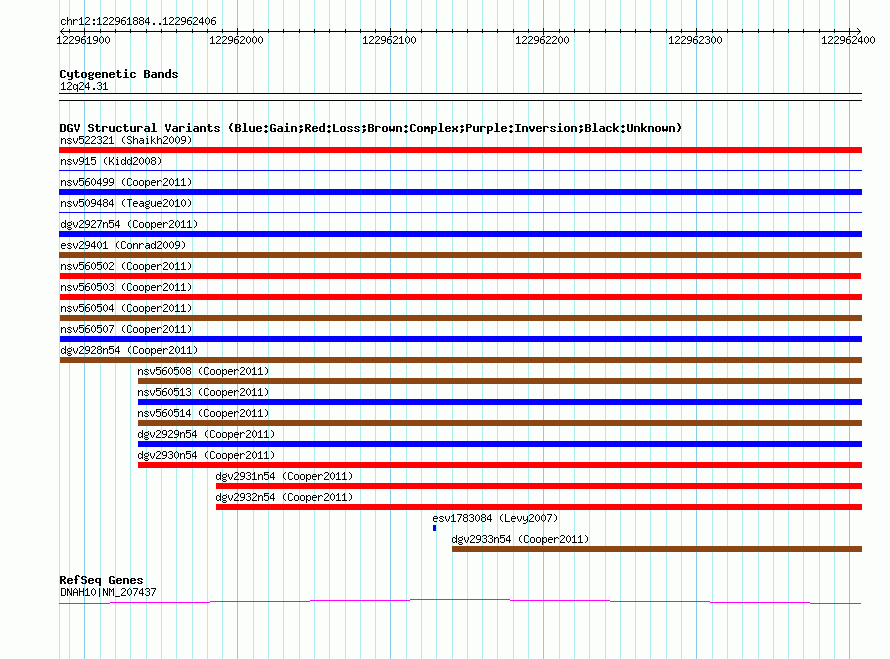Select the dgv2931n54 (Cooper2011) label
This screenshot has width=890, height=659.
pos(284,476)
